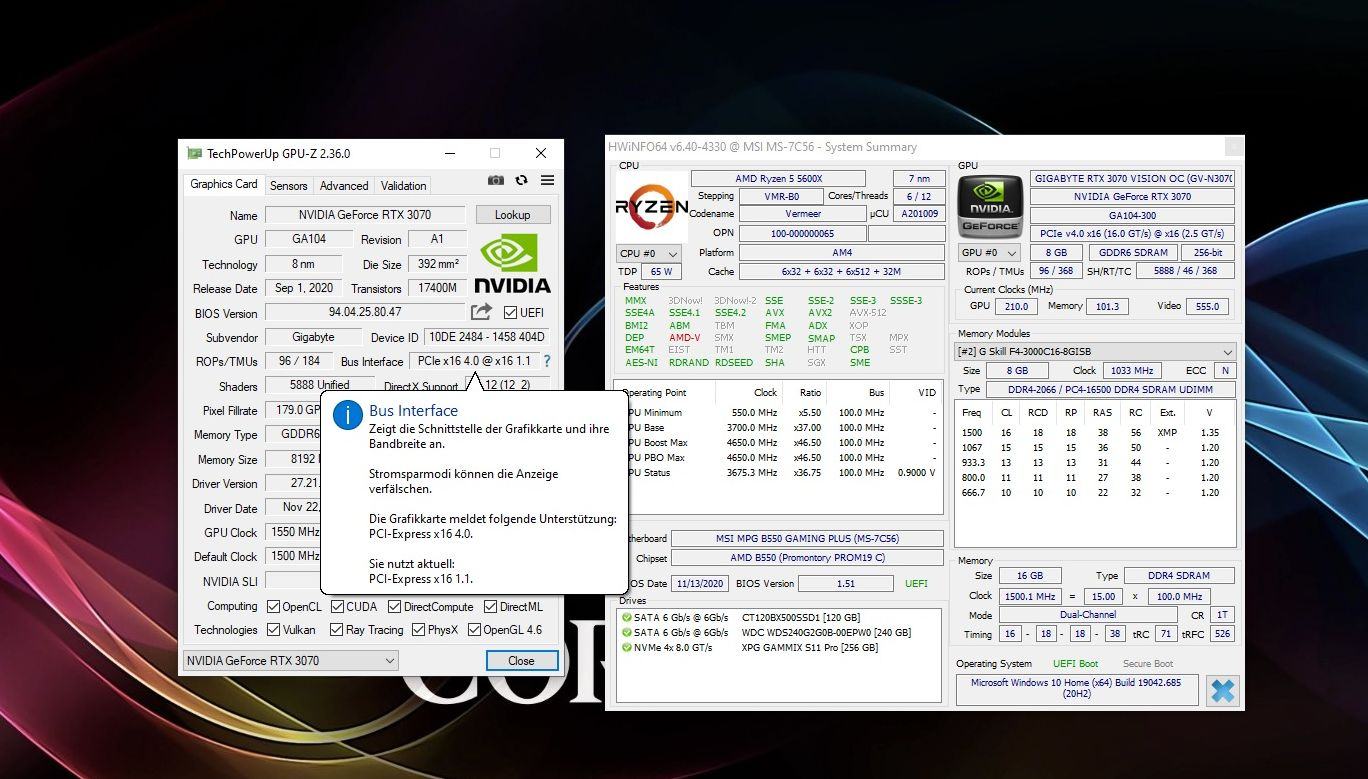Click the DDR4-2066 / PC4-16500 memory type field
1368x779 pixels.
point(1110,389)
